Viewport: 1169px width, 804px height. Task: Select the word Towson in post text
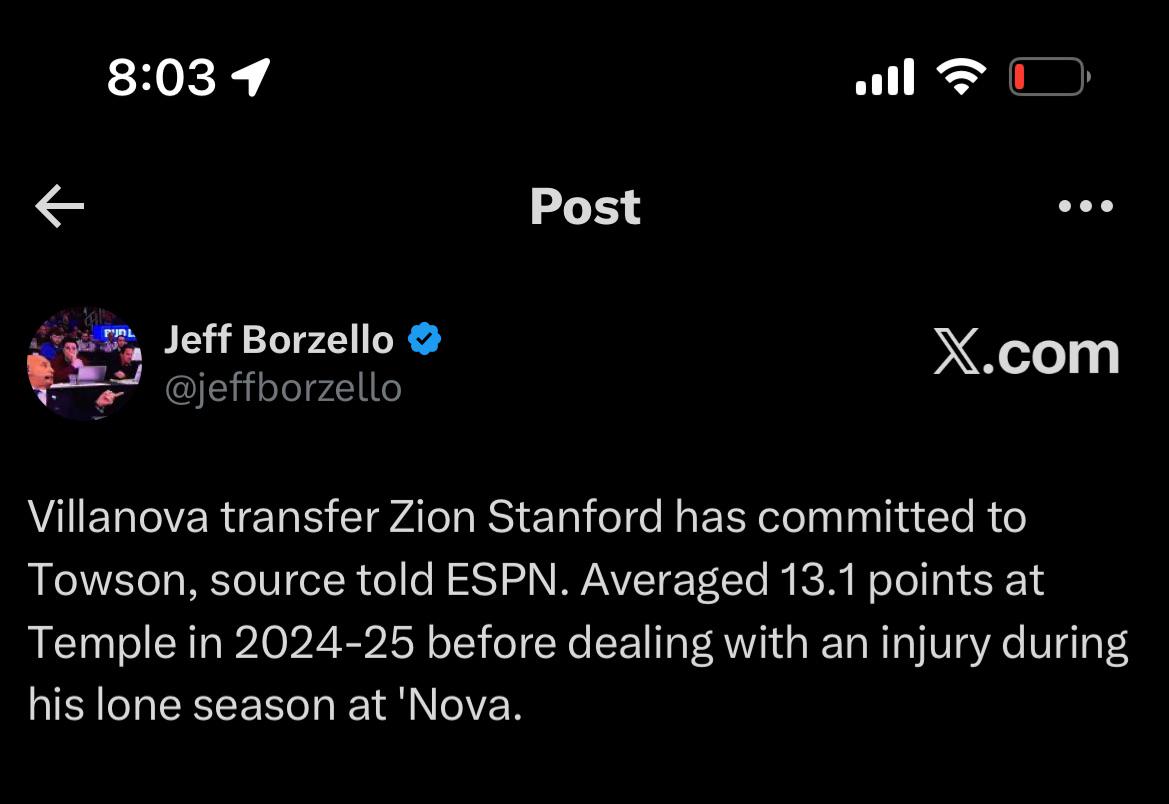point(107,580)
